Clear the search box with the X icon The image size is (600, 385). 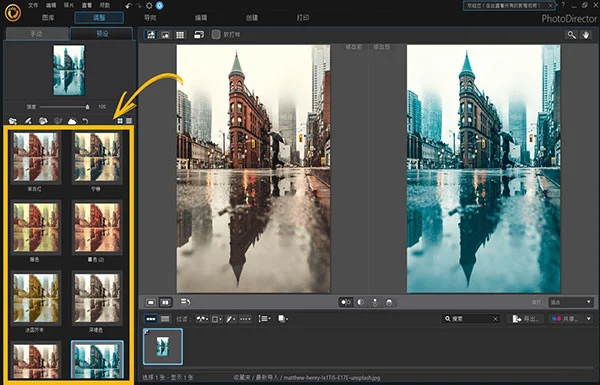click(x=495, y=319)
